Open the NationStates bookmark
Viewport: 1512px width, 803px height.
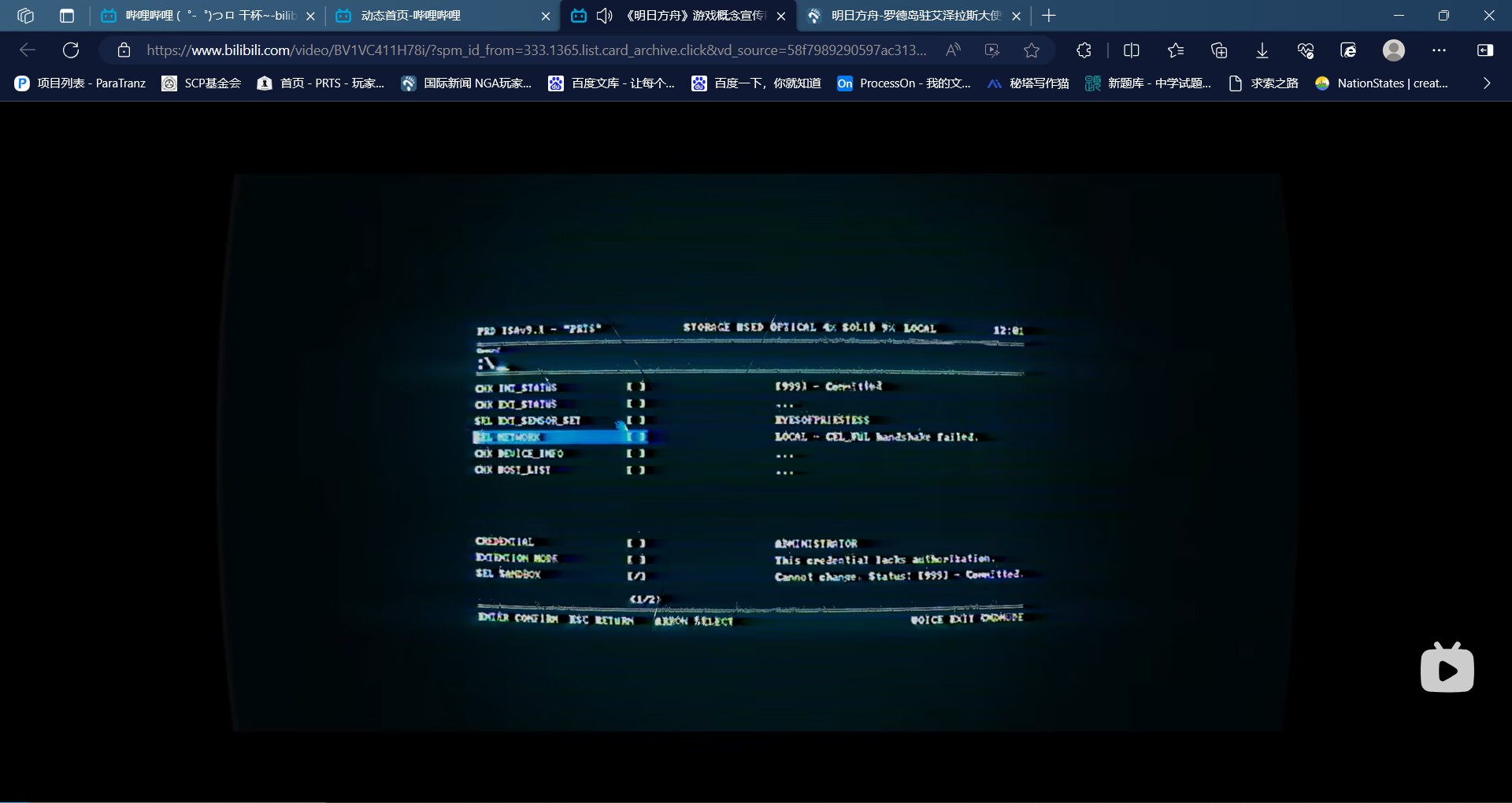click(x=1382, y=83)
